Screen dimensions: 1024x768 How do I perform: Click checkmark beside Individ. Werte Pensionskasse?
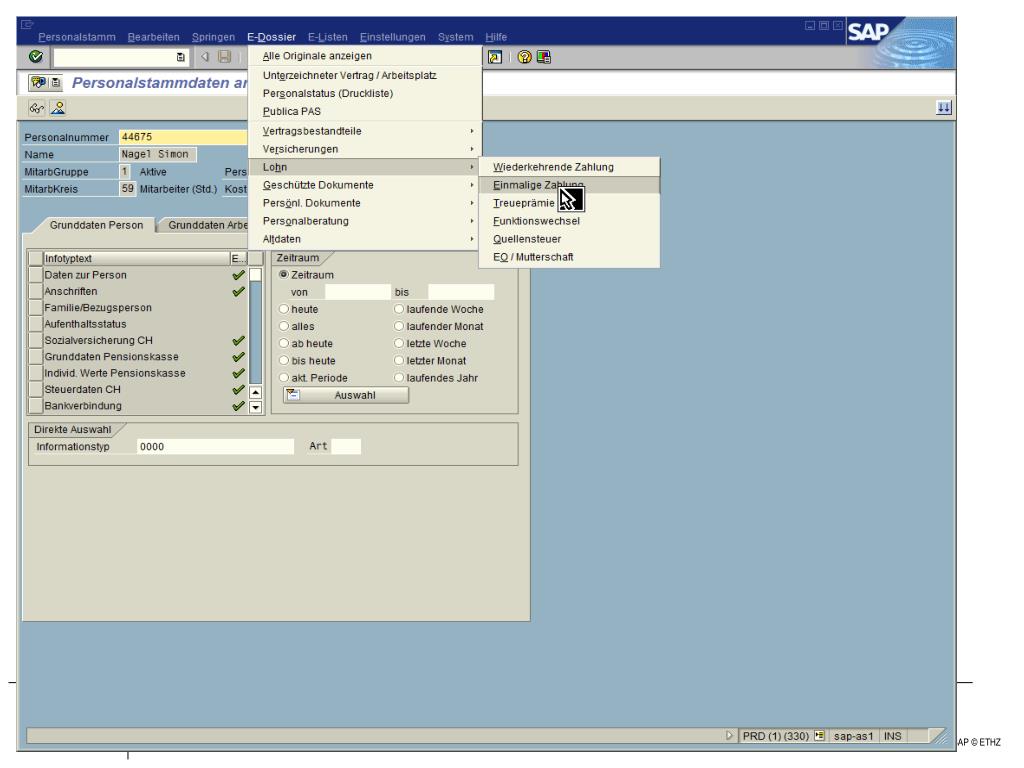pyautogui.click(x=238, y=373)
